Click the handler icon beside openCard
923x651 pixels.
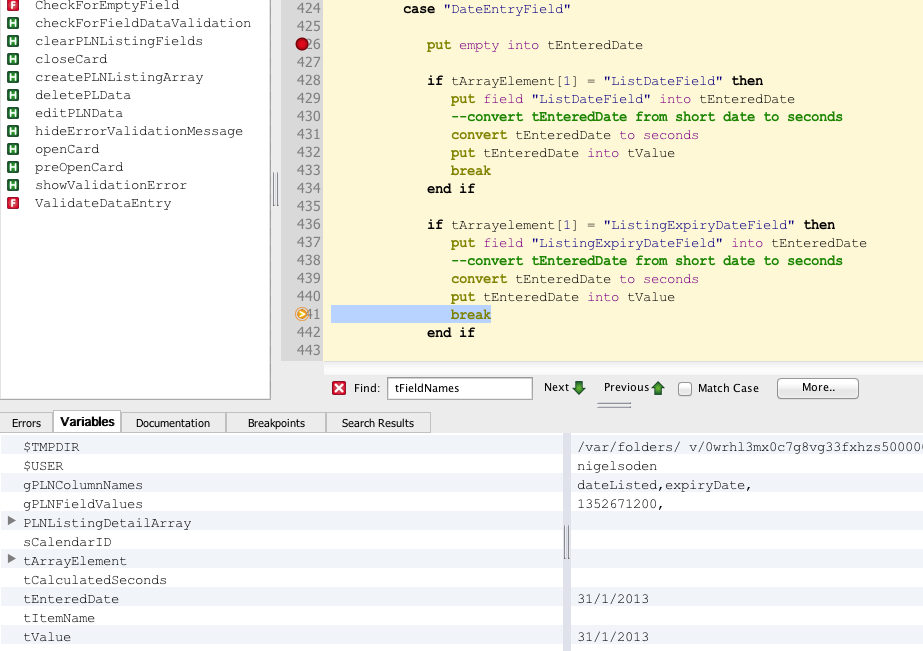point(13,149)
